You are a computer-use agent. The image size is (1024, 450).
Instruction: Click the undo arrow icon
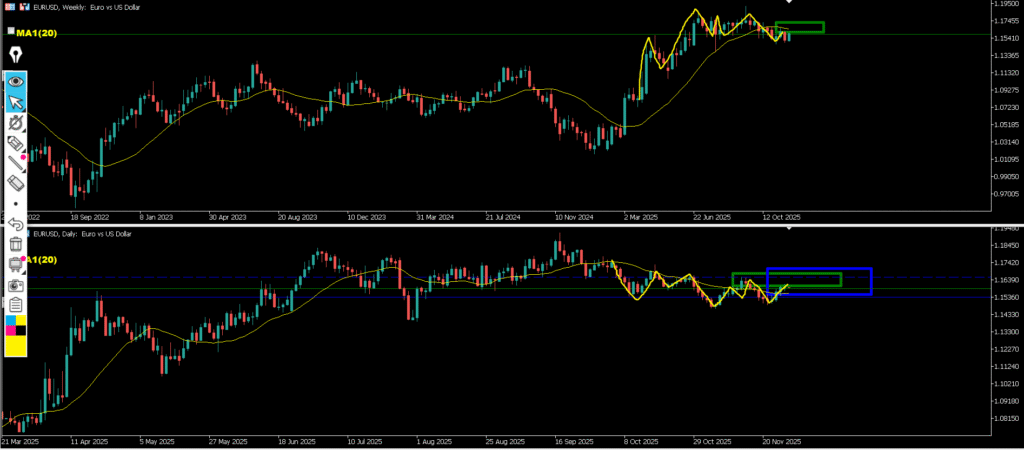point(16,224)
